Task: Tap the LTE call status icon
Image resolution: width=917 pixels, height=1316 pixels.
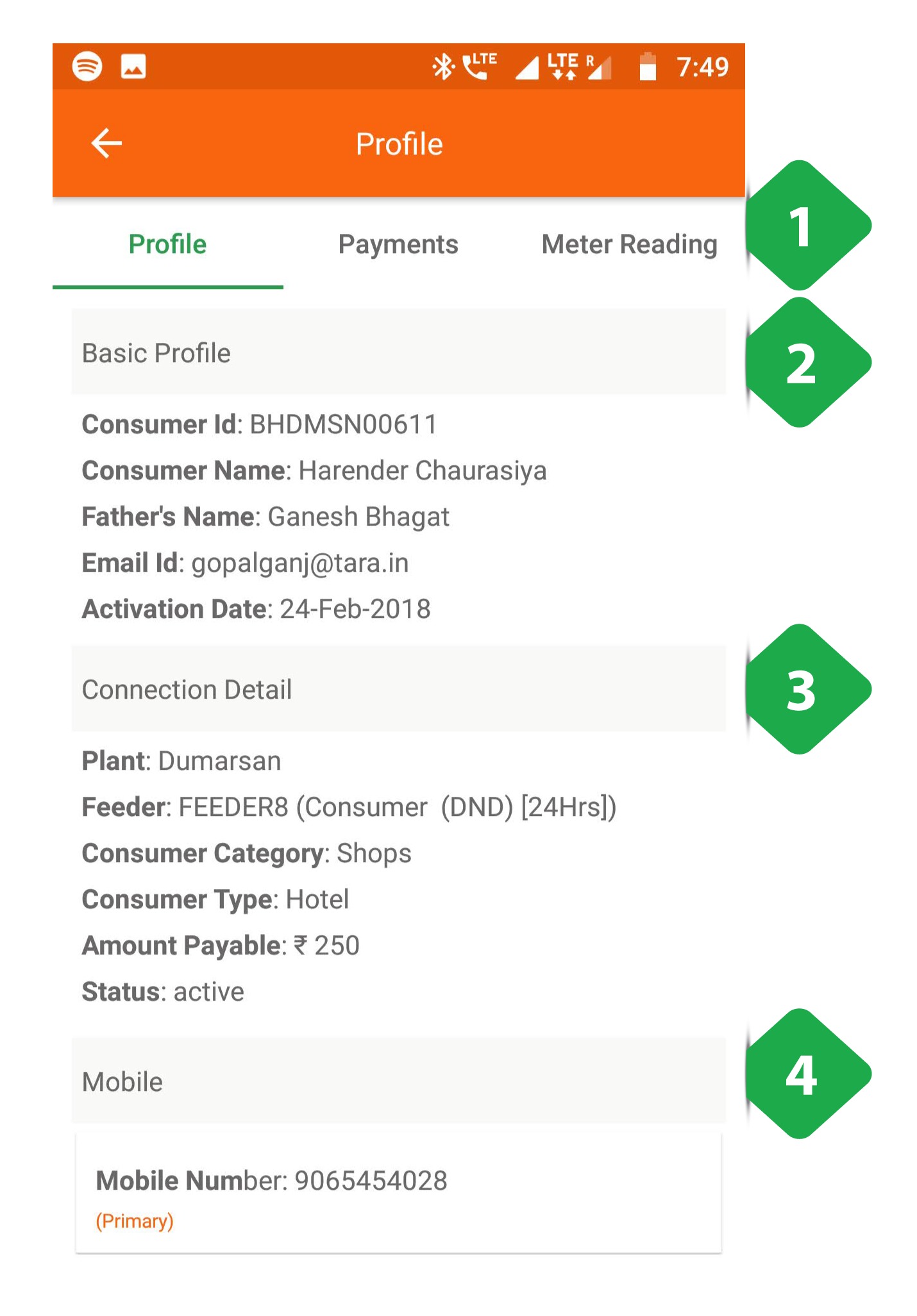Action: (479, 66)
